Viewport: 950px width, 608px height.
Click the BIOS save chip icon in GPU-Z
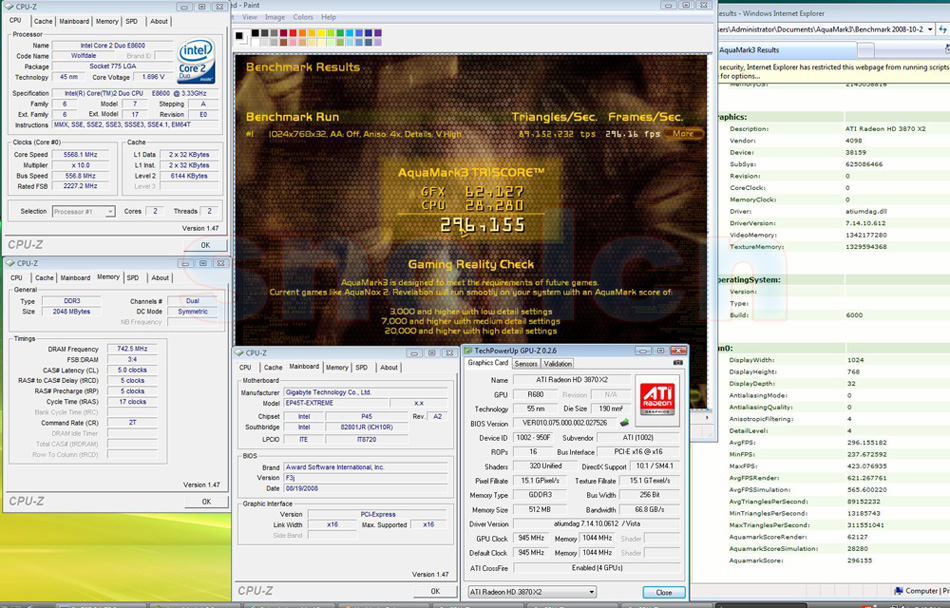click(624, 423)
